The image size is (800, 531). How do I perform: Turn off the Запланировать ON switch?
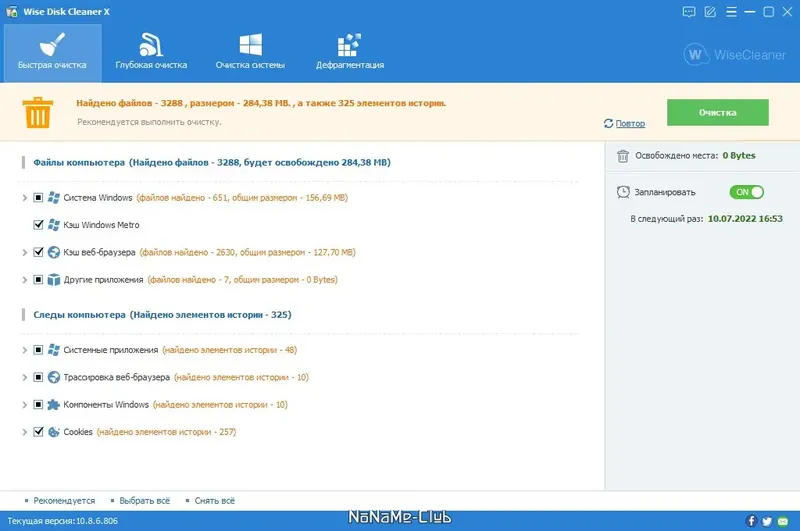click(x=746, y=192)
